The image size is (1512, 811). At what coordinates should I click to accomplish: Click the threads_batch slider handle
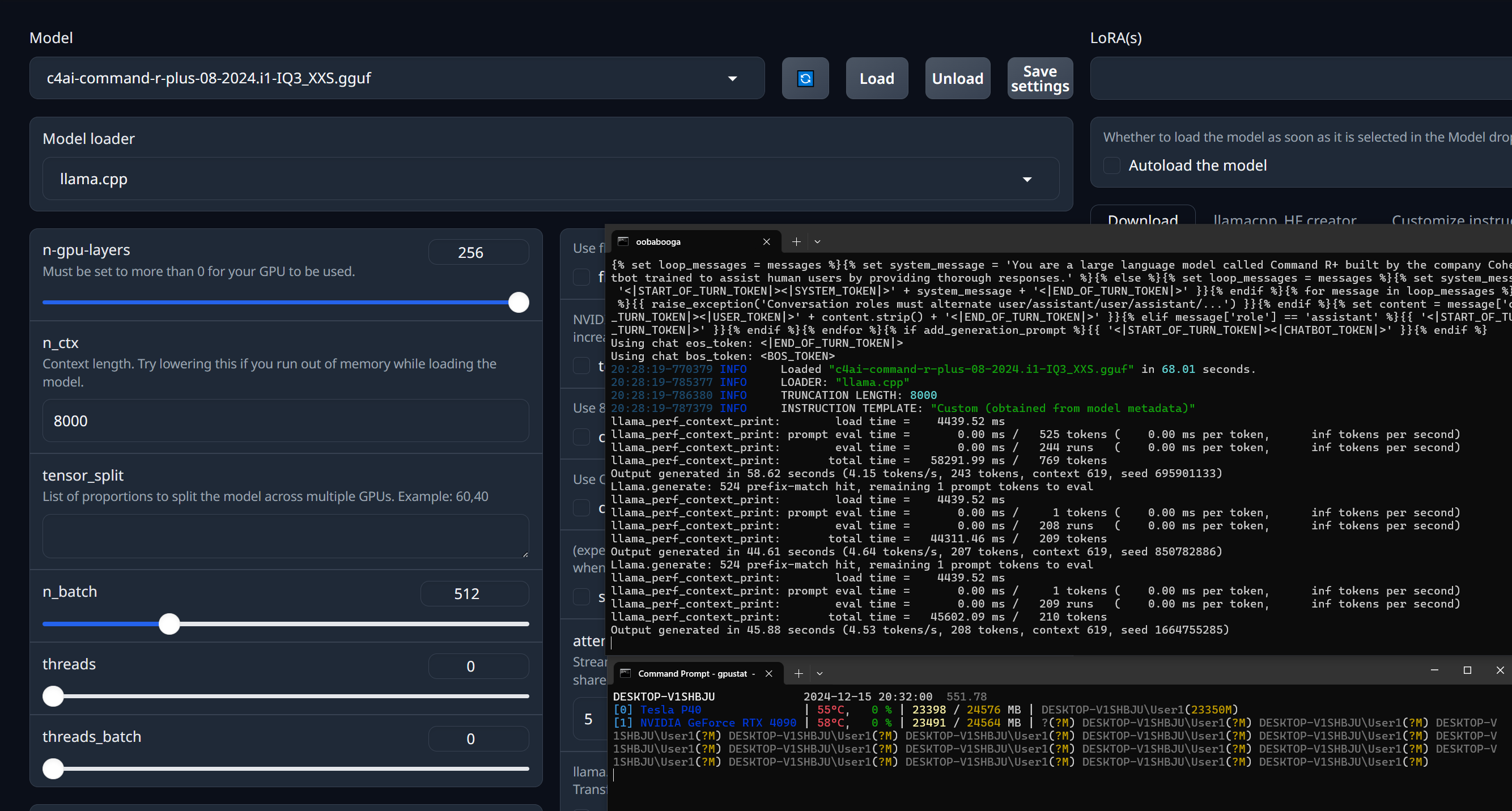53,768
